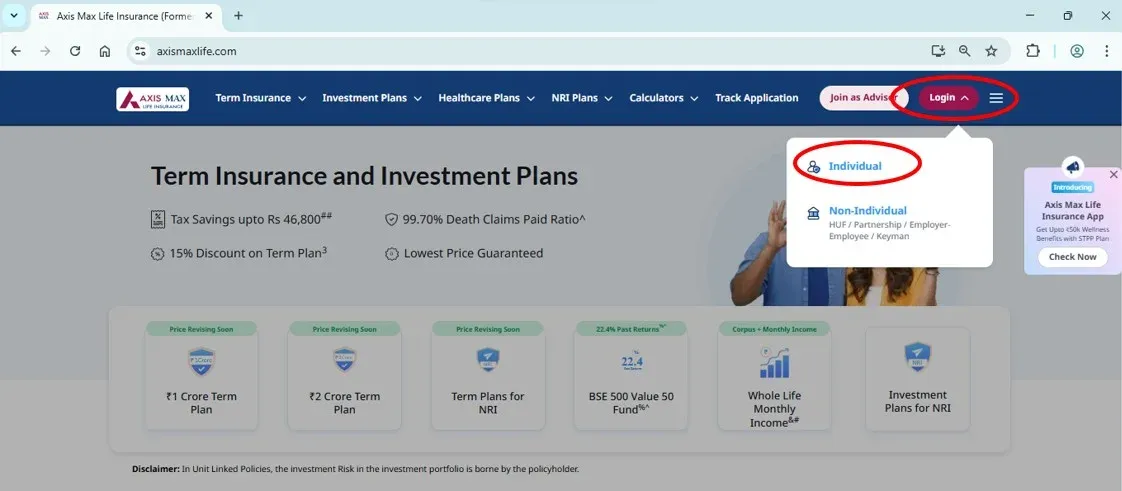Click the Disclaimer text line

click(x=355, y=469)
